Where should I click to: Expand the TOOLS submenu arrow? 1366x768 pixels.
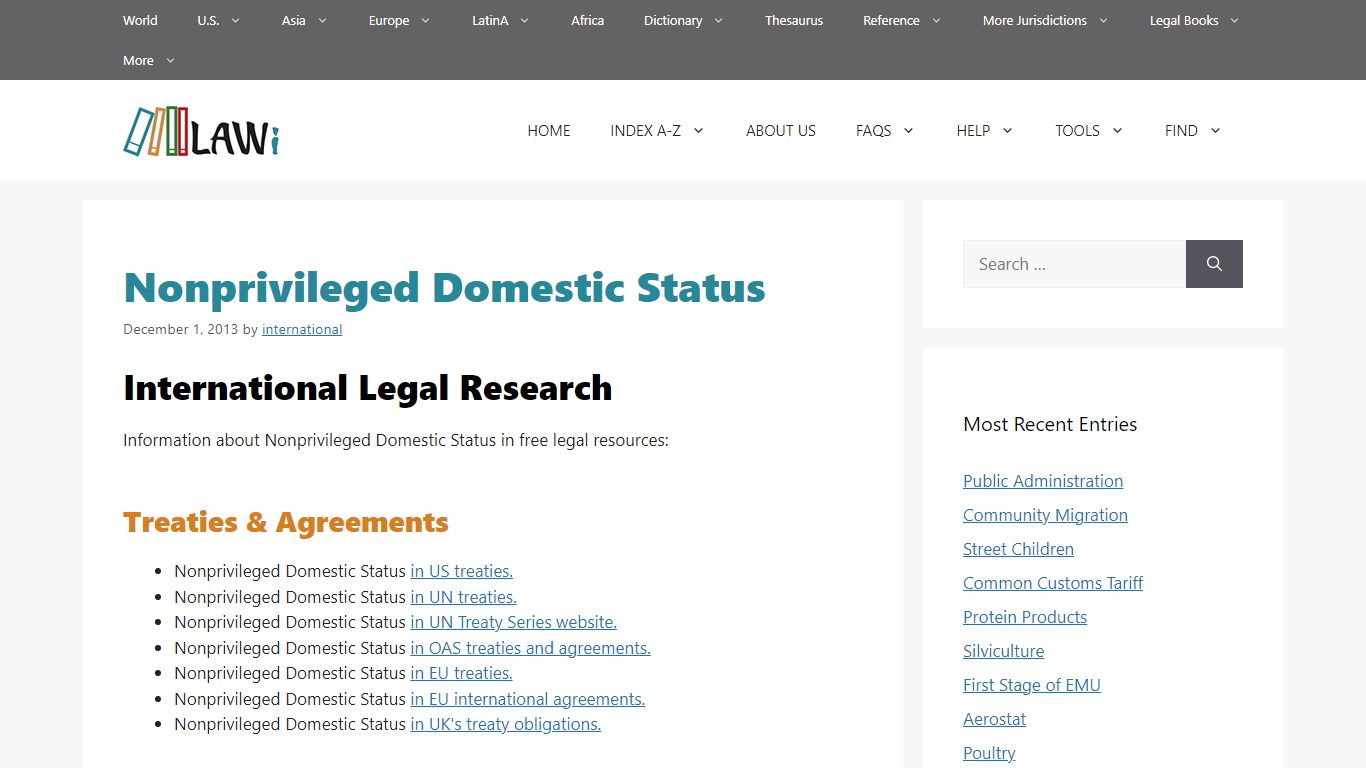(1117, 130)
